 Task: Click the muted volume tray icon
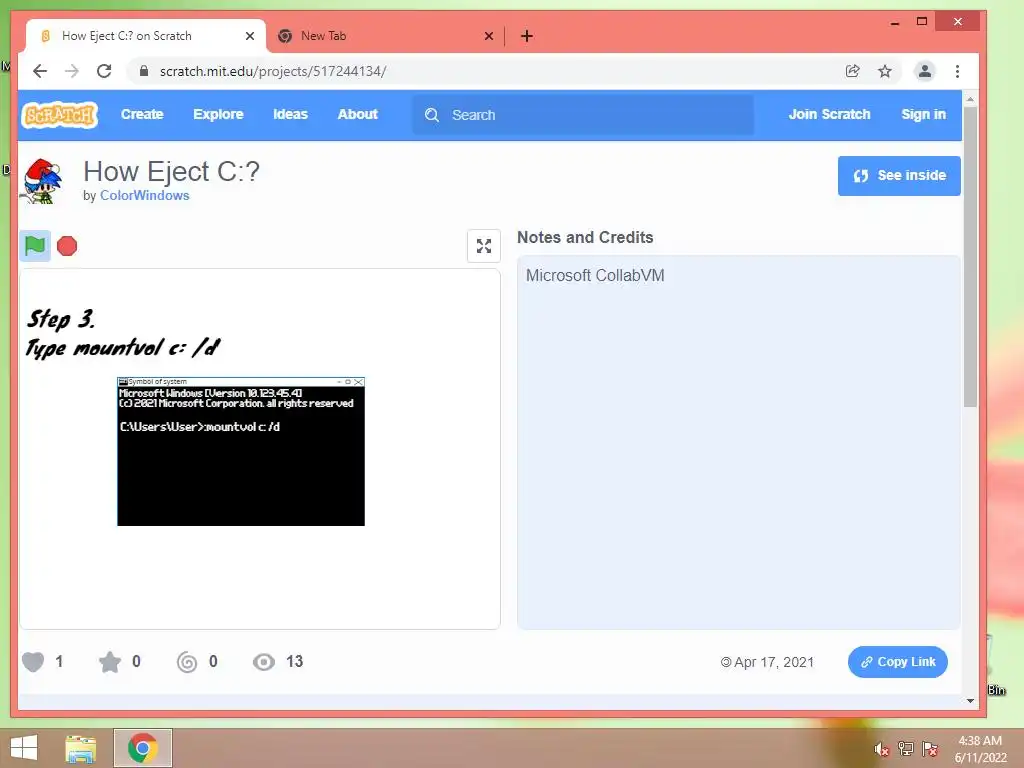pyautogui.click(x=881, y=749)
